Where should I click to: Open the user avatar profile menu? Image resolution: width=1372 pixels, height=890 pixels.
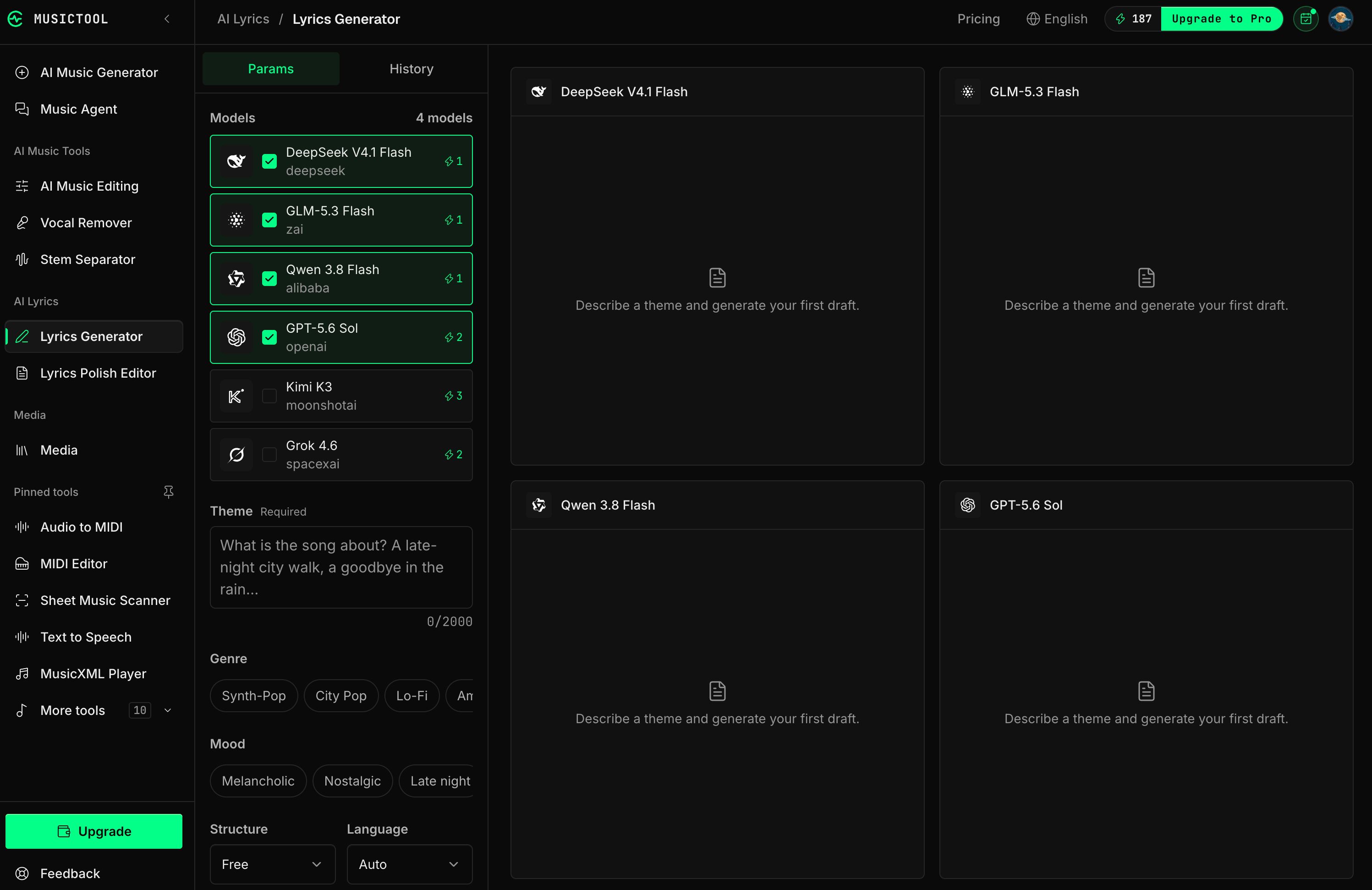point(1341,19)
